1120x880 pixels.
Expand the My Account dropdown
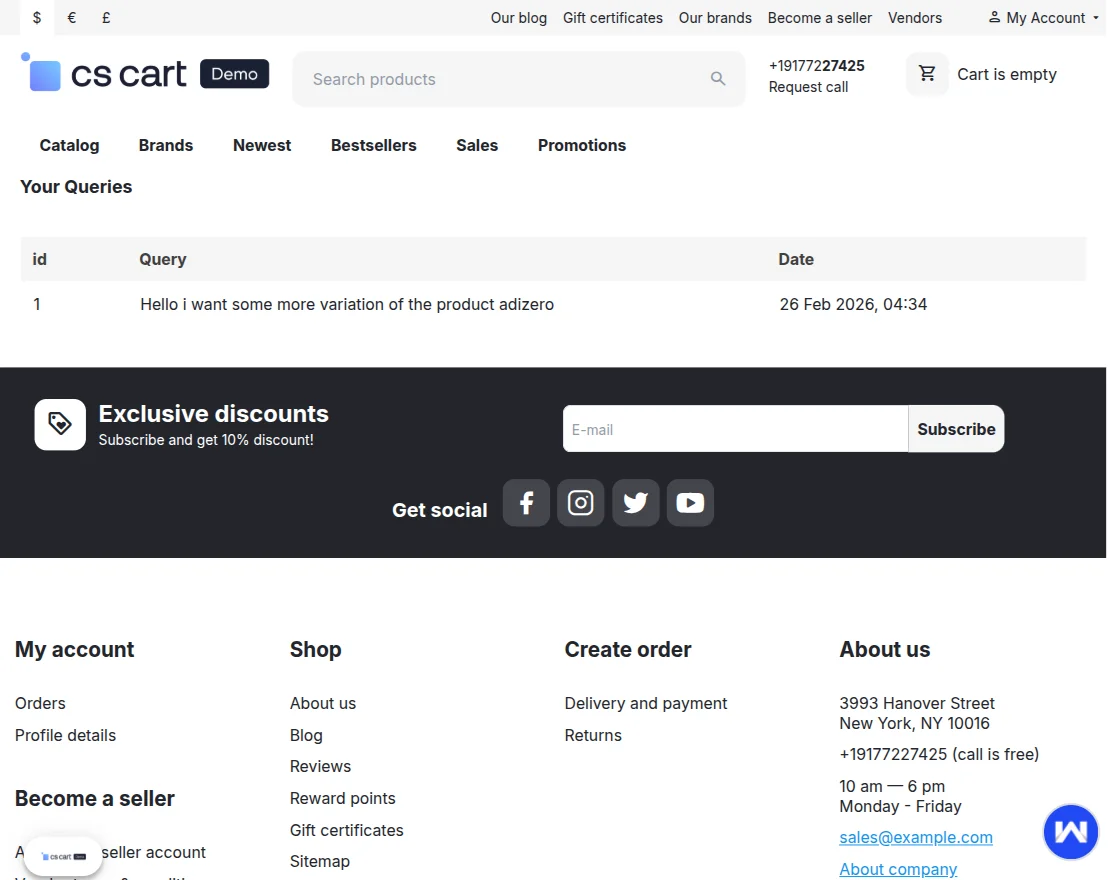pyautogui.click(x=1043, y=18)
